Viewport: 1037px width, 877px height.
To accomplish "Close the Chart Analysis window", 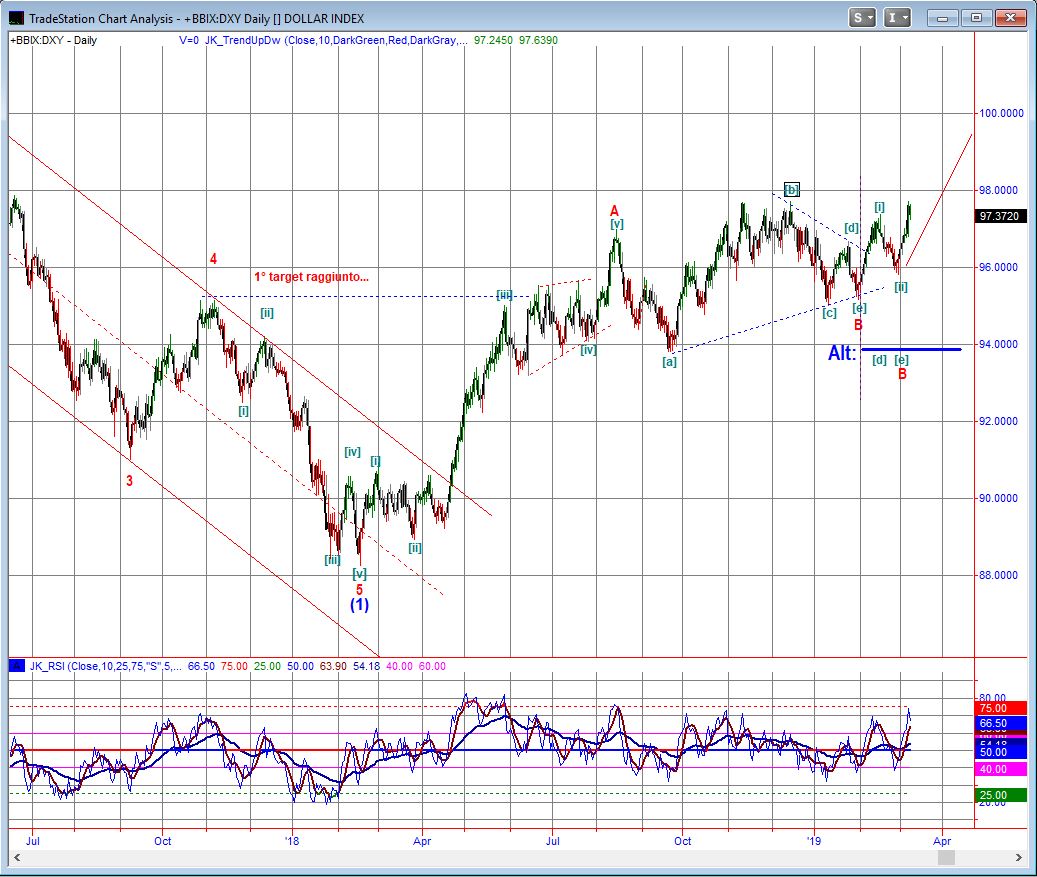I will (1010, 18).
